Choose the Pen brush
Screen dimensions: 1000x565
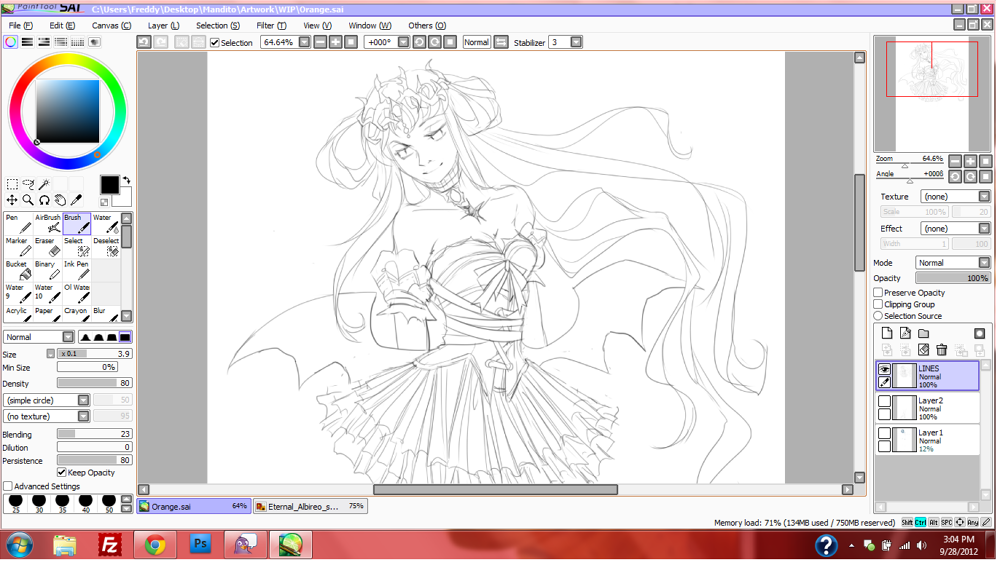pyautogui.click(x=18, y=224)
